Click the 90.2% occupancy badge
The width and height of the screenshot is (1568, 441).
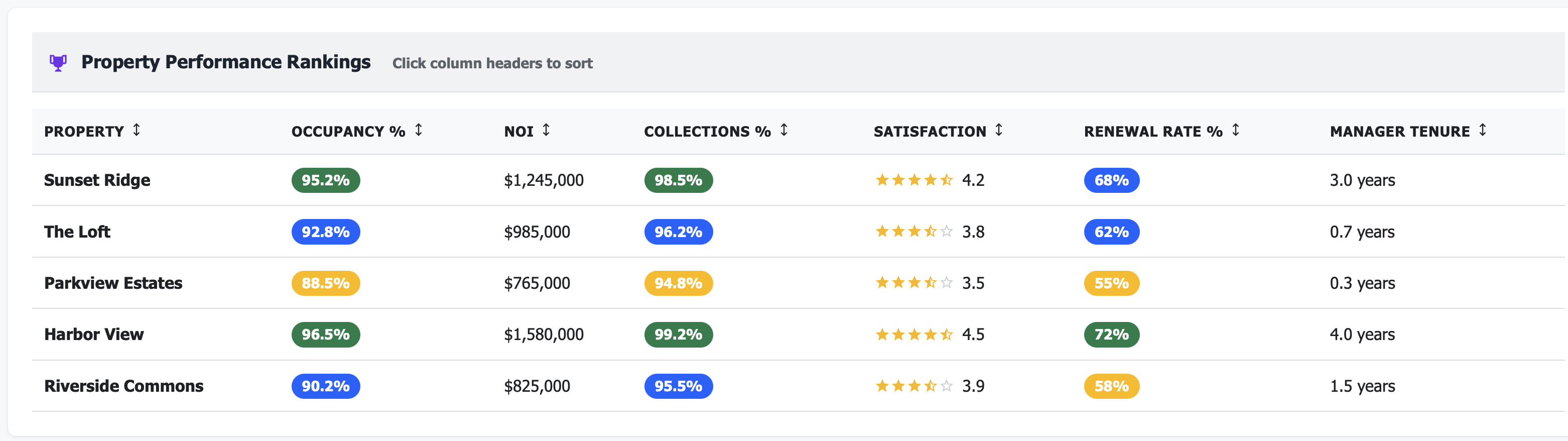coord(326,386)
